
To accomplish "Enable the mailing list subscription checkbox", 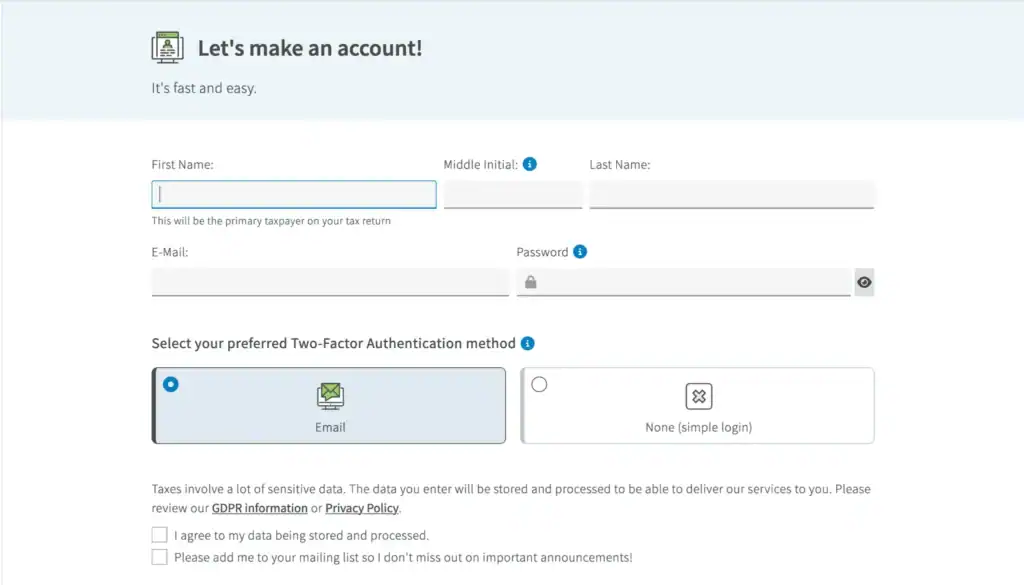I will click(x=160, y=557).
